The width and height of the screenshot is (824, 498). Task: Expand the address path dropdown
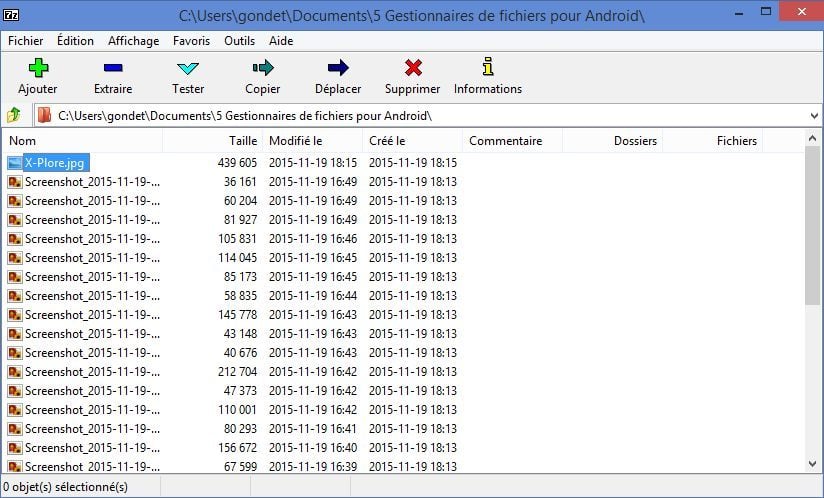click(813, 116)
